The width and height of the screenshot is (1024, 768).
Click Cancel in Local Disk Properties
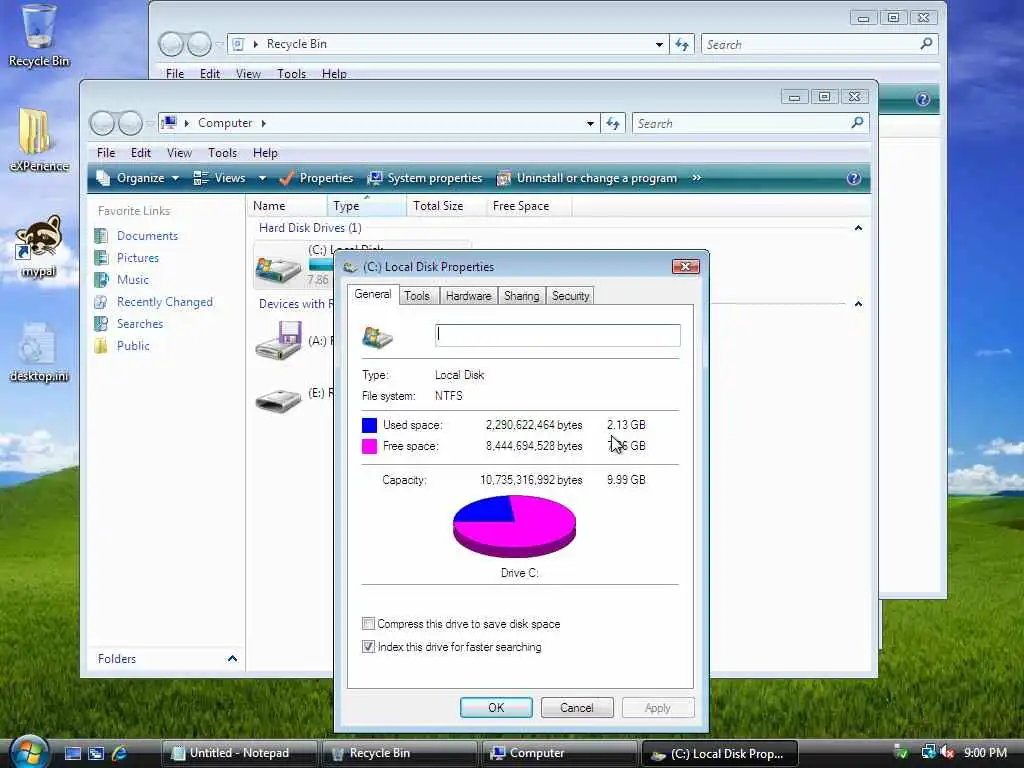[x=577, y=707]
